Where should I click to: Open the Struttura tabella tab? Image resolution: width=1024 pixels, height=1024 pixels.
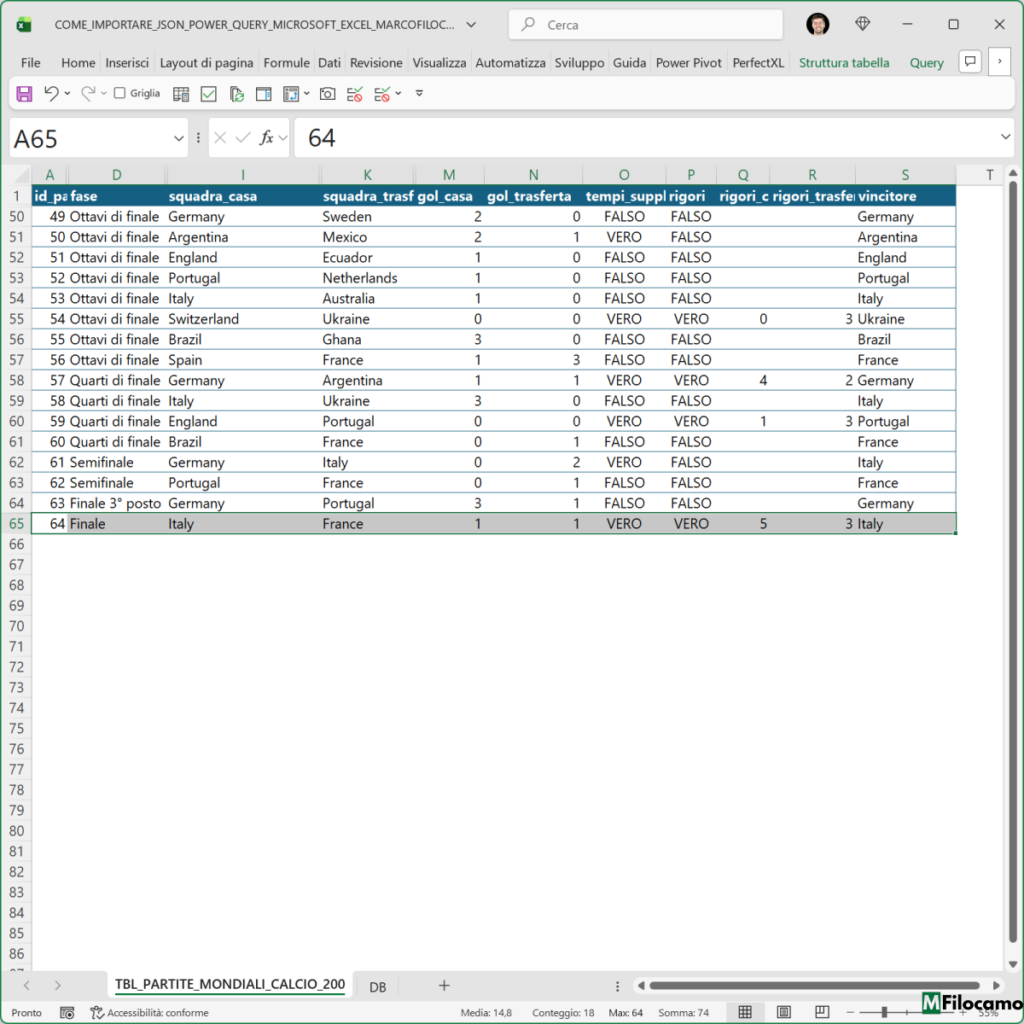(844, 63)
